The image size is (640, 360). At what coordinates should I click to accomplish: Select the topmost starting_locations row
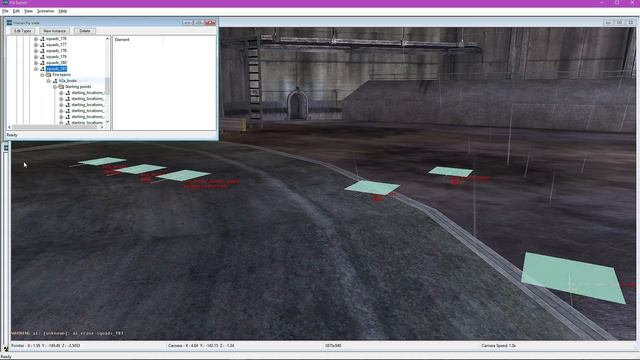pos(87,93)
